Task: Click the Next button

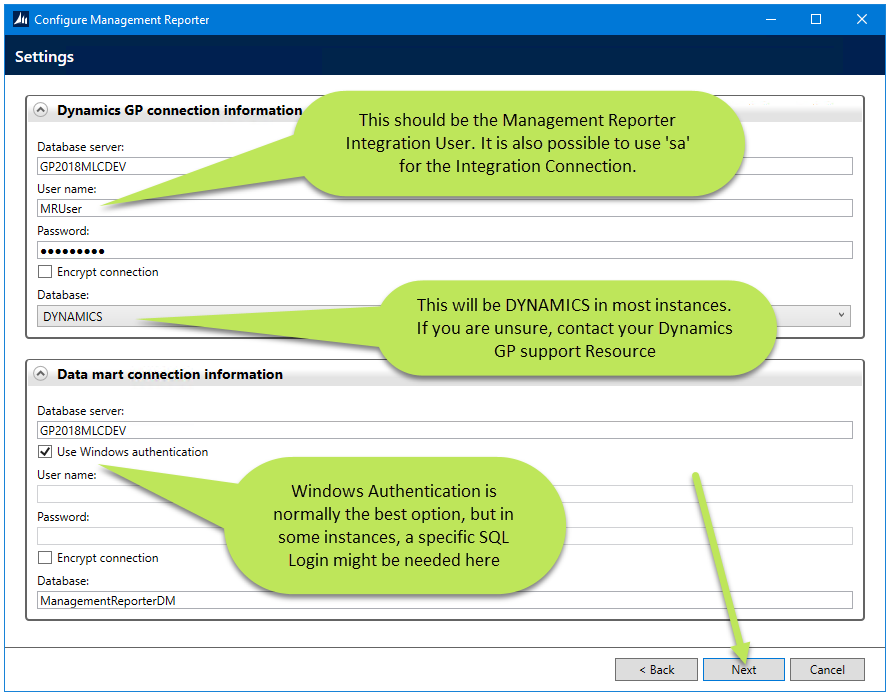Action: [x=743, y=669]
